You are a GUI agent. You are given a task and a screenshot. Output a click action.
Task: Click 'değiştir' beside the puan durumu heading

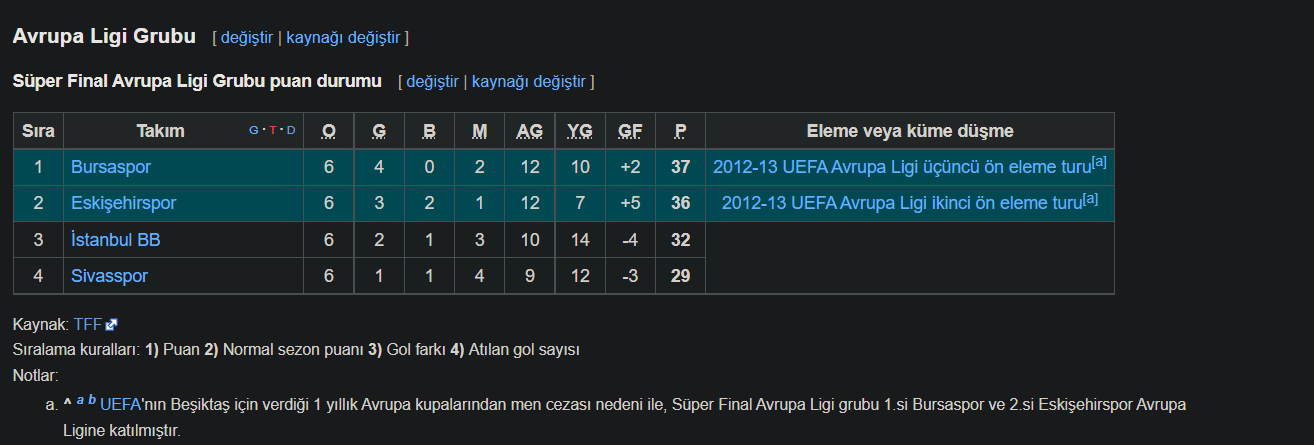click(432, 81)
